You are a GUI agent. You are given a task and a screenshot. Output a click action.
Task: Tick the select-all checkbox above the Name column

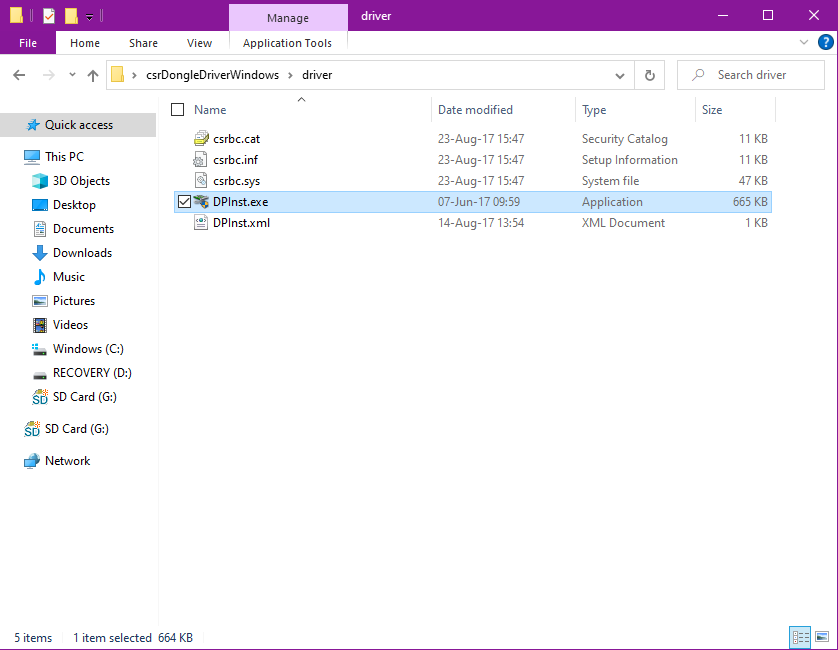(x=177, y=109)
